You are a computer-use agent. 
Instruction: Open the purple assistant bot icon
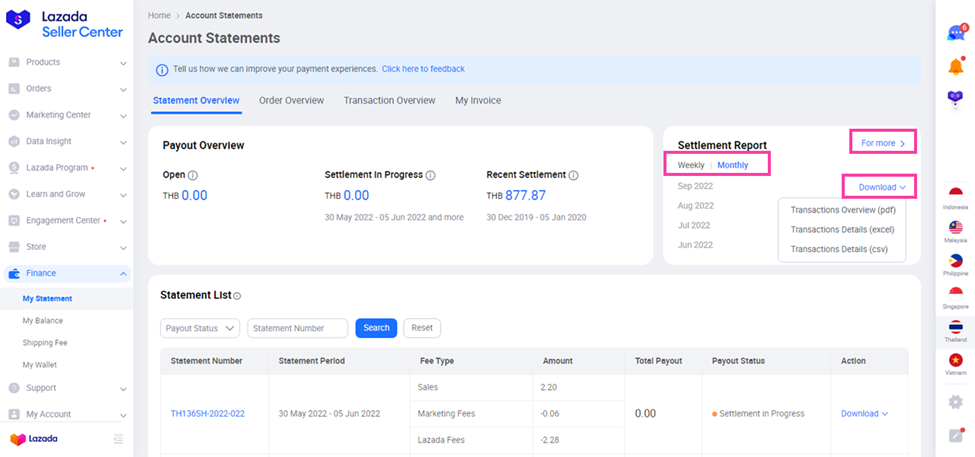(x=956, y=99)
